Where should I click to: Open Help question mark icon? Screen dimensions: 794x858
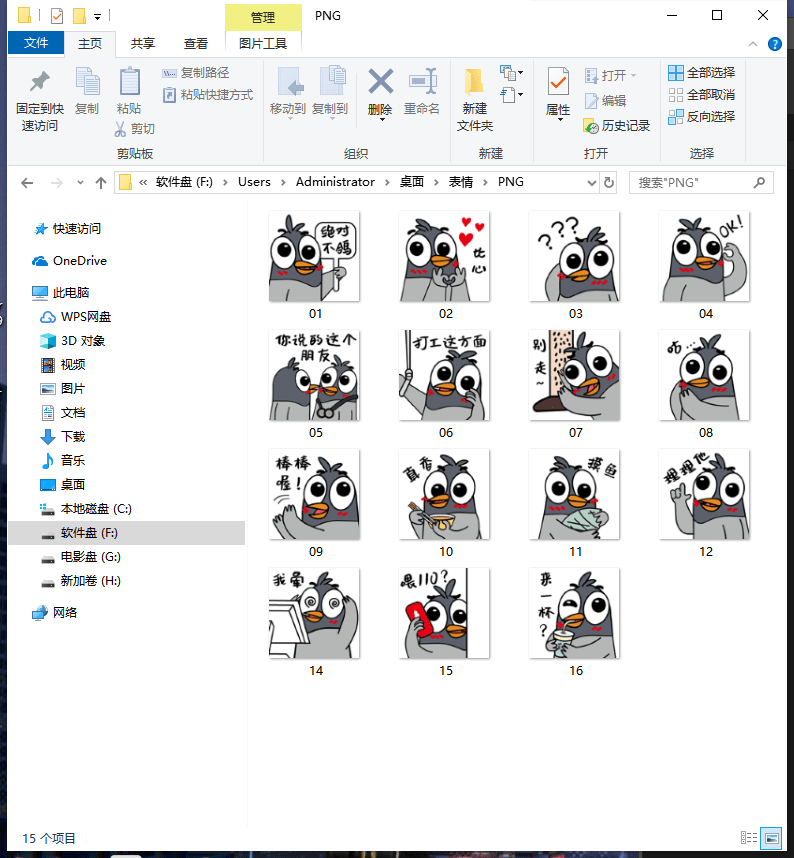tap(774, 44)
